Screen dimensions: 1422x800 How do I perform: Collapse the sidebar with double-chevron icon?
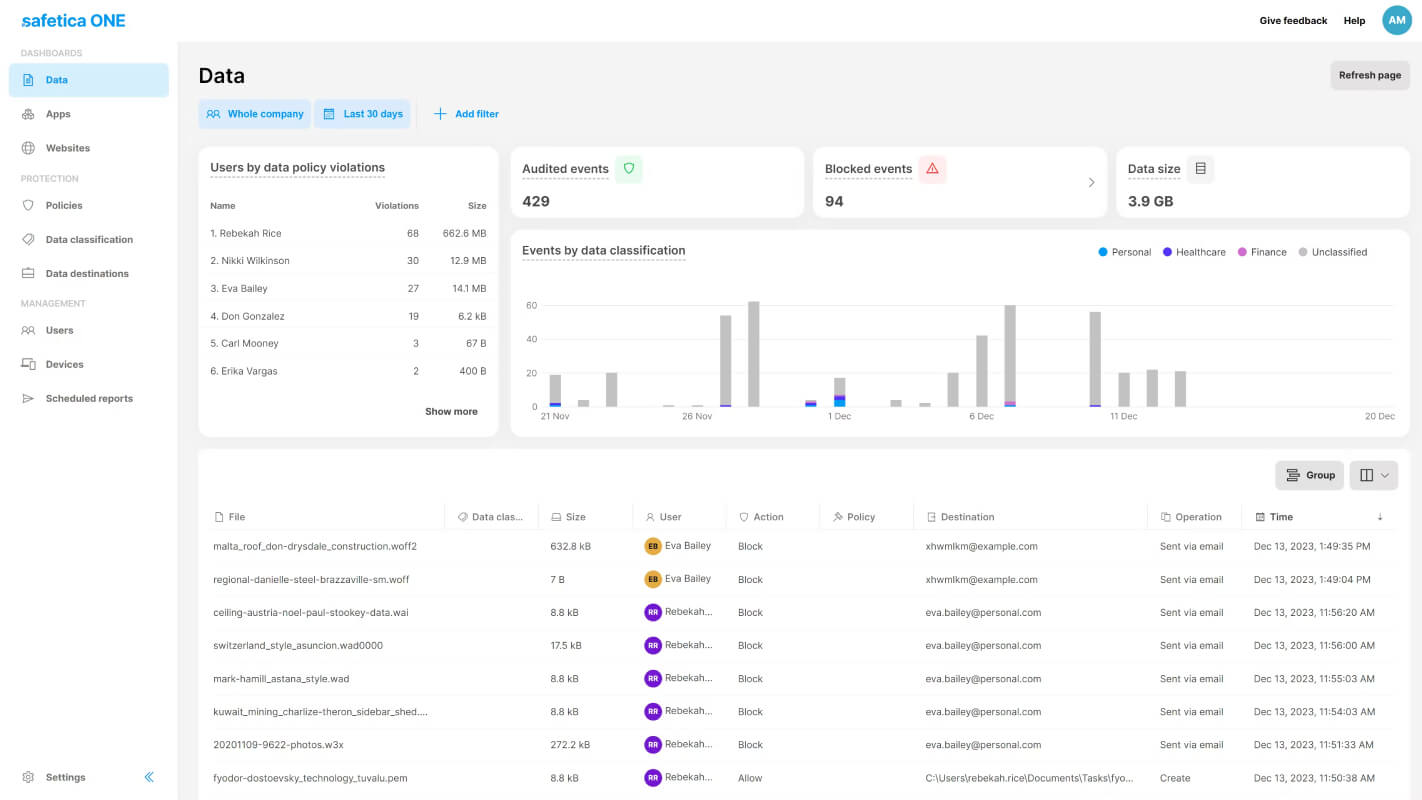(x=149, y=777)
